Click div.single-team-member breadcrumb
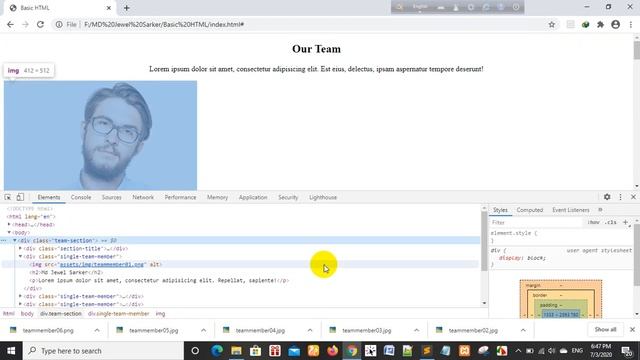 118,313
